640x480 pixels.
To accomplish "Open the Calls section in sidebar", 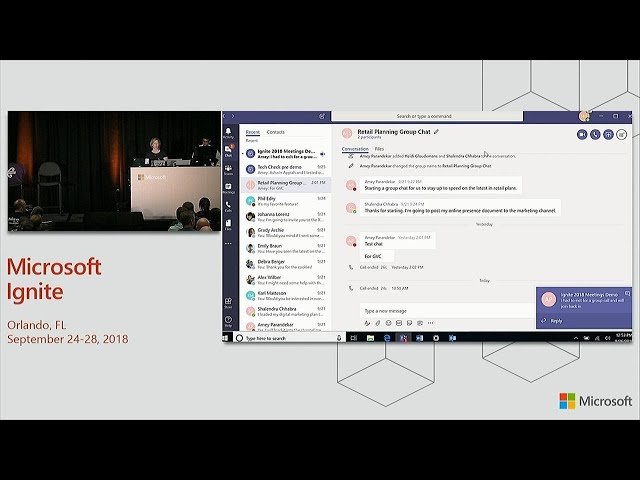I will coord(229,207).
